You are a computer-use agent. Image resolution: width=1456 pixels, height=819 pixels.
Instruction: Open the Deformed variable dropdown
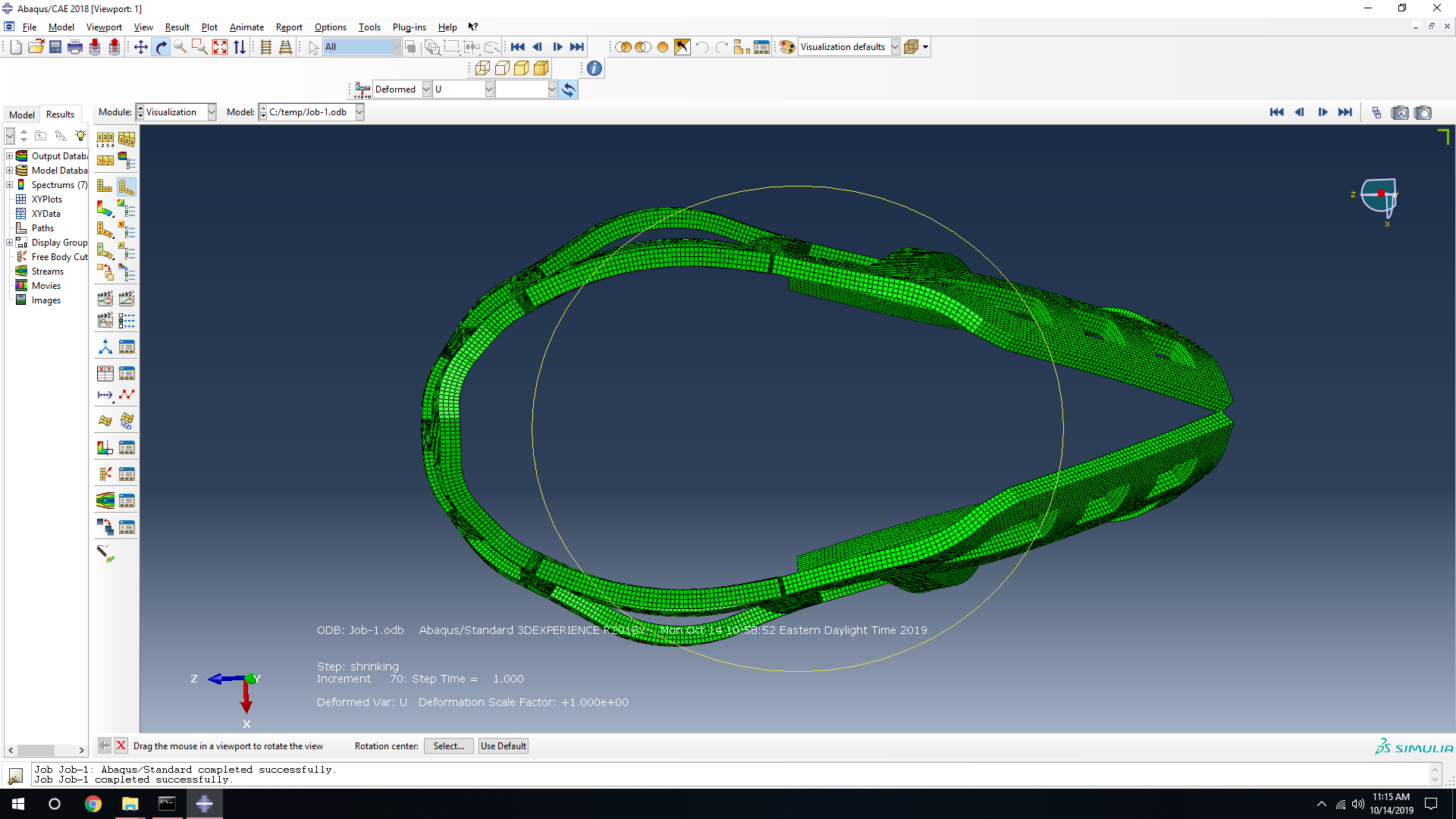(x=426, y=89)
